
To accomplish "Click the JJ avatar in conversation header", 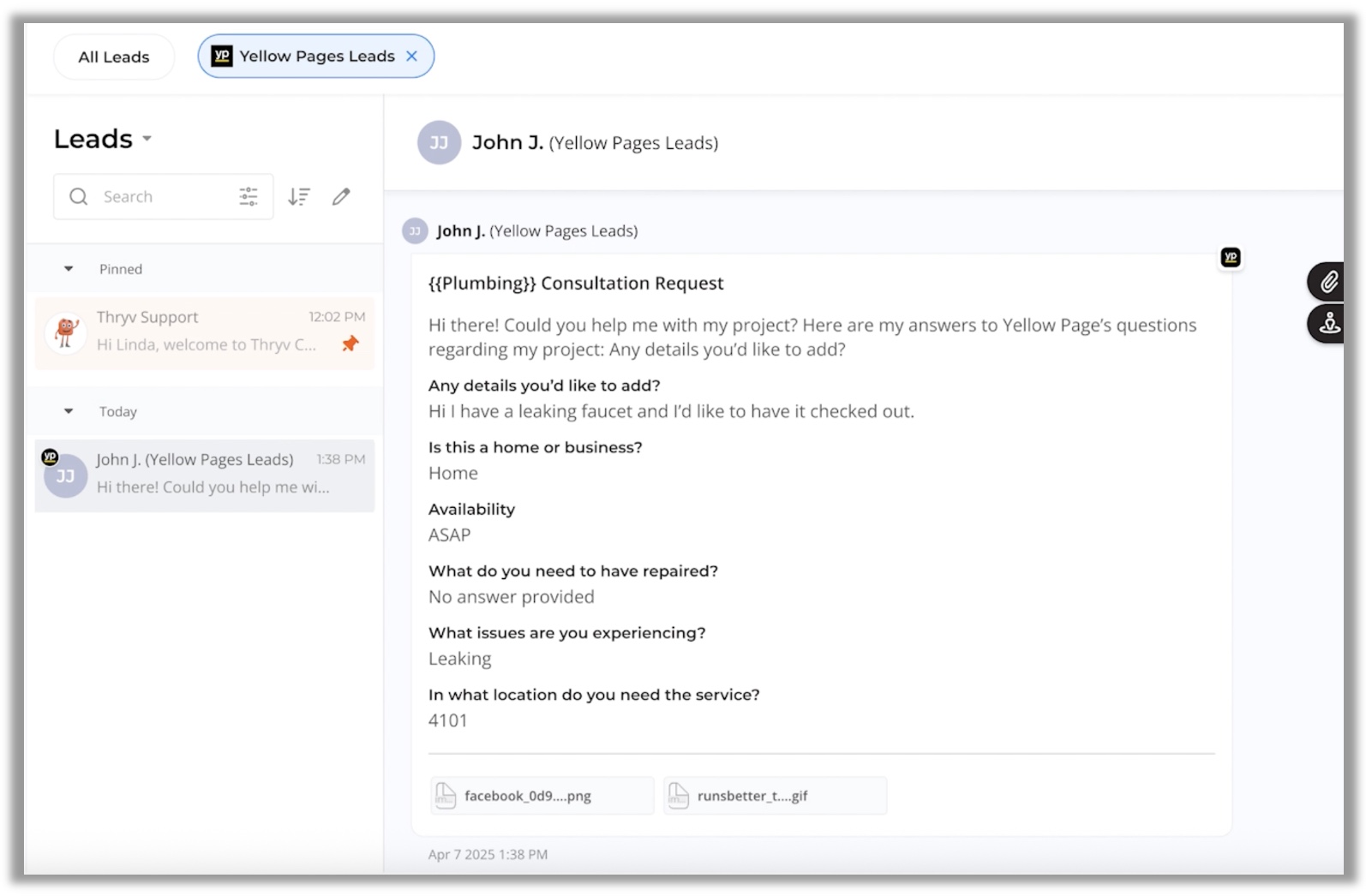I will [439, 143].
